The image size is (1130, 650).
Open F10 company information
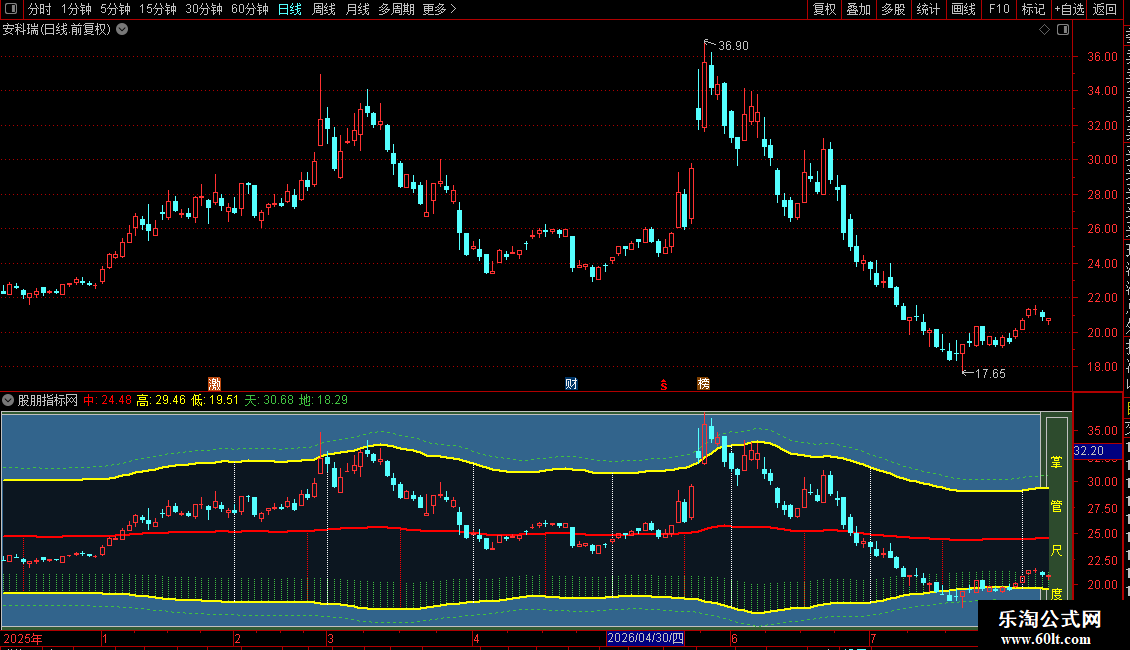coord(999,9)
